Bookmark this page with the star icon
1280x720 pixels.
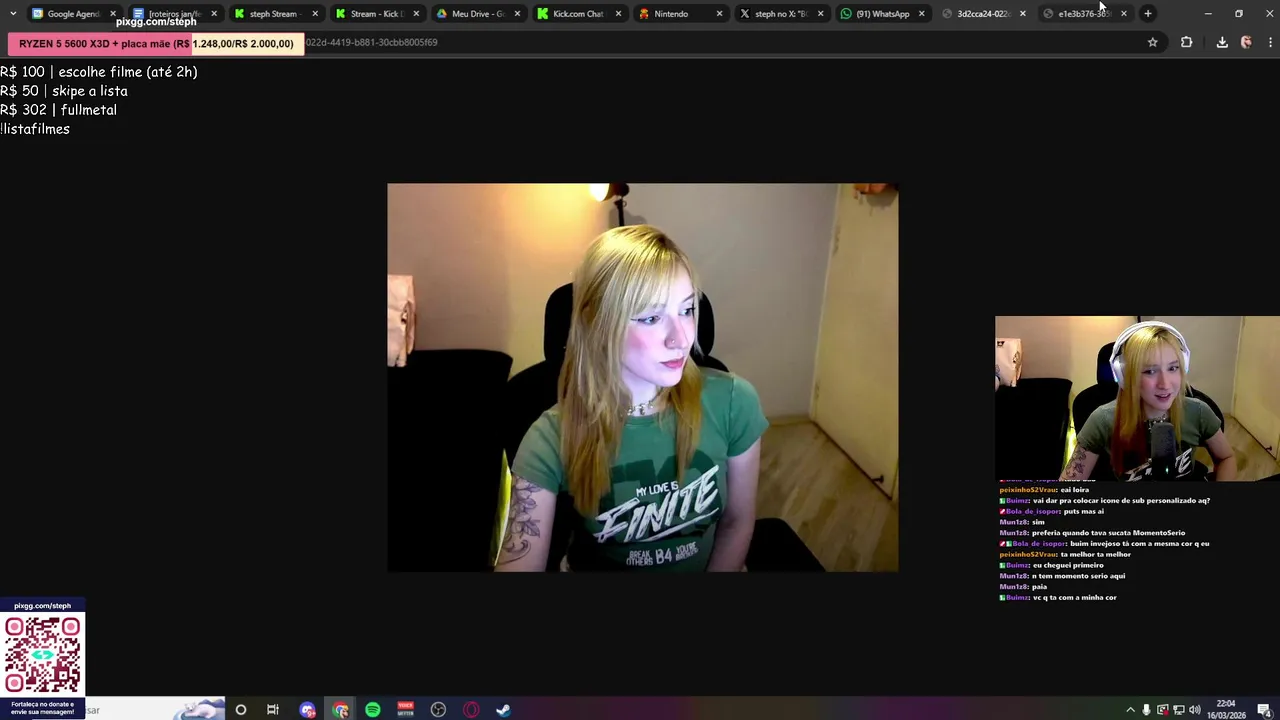point(1152,42)
